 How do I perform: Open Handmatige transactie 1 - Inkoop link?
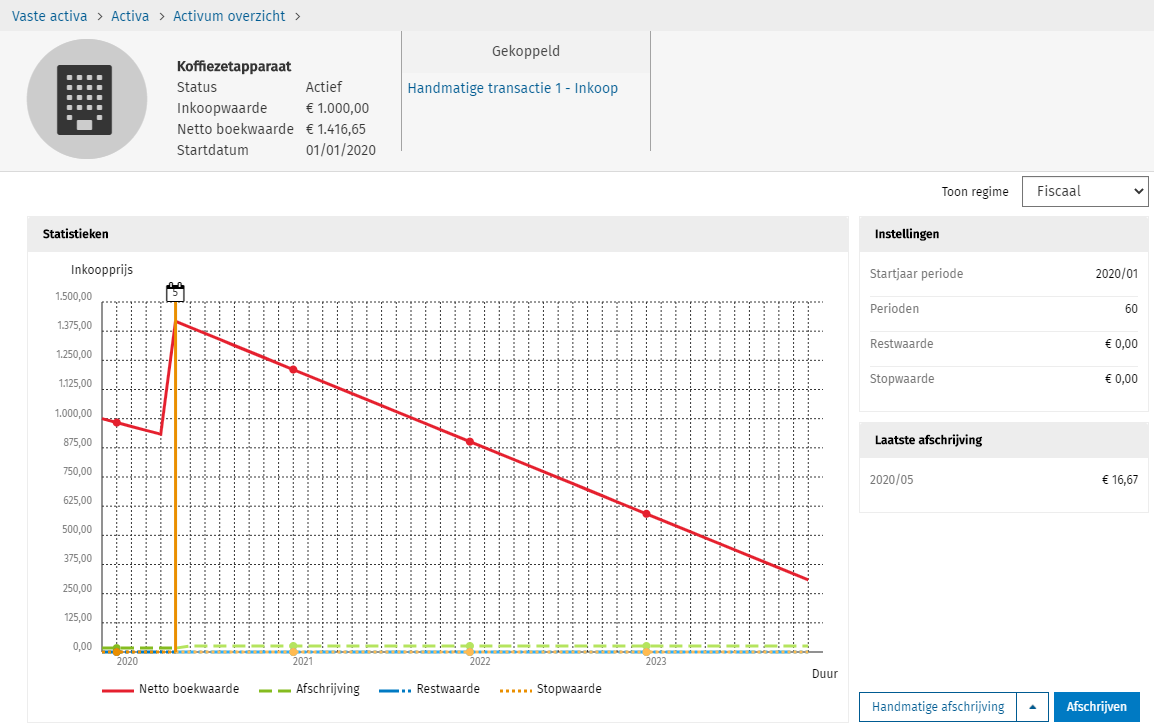pyautogui.click(x=512, y=88)
